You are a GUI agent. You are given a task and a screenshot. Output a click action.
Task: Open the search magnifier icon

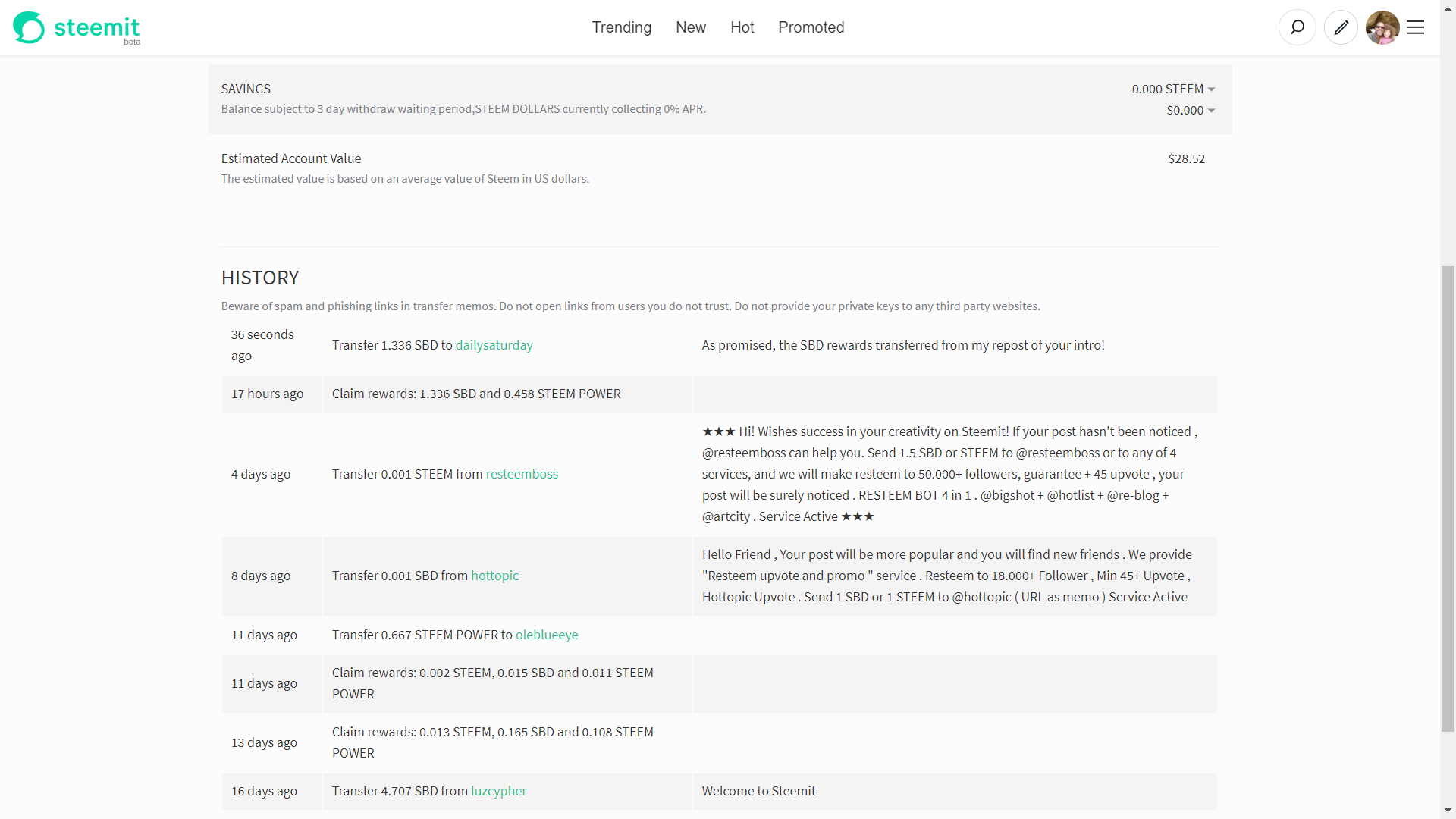(1297, 27)
